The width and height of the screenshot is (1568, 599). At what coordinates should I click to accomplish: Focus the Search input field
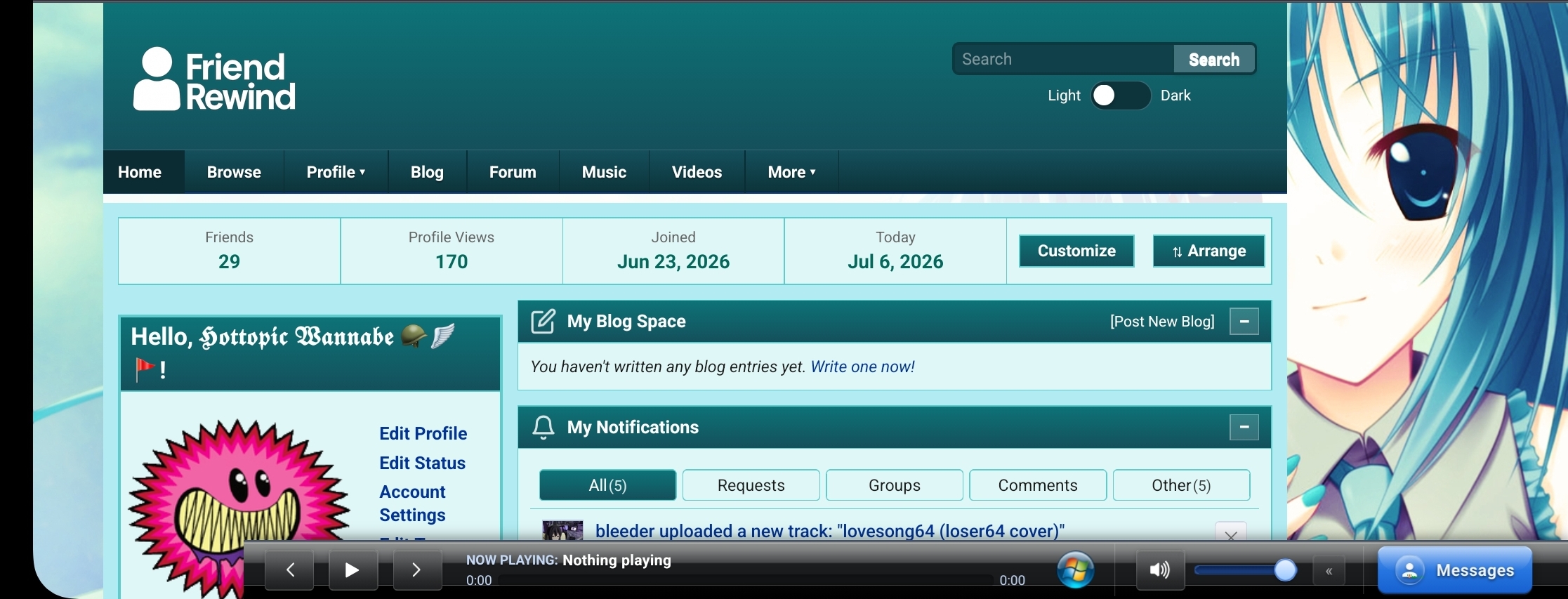tap(1063, 59)
